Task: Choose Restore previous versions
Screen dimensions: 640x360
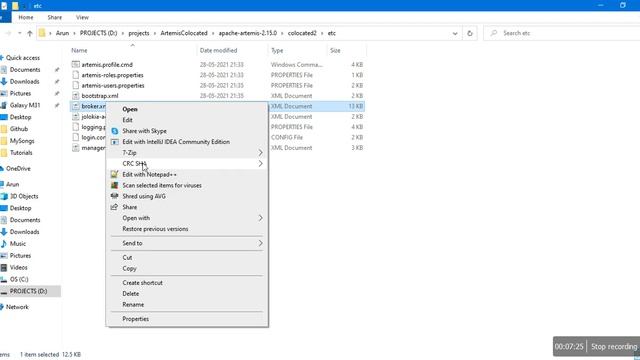Action: (155, 229)
